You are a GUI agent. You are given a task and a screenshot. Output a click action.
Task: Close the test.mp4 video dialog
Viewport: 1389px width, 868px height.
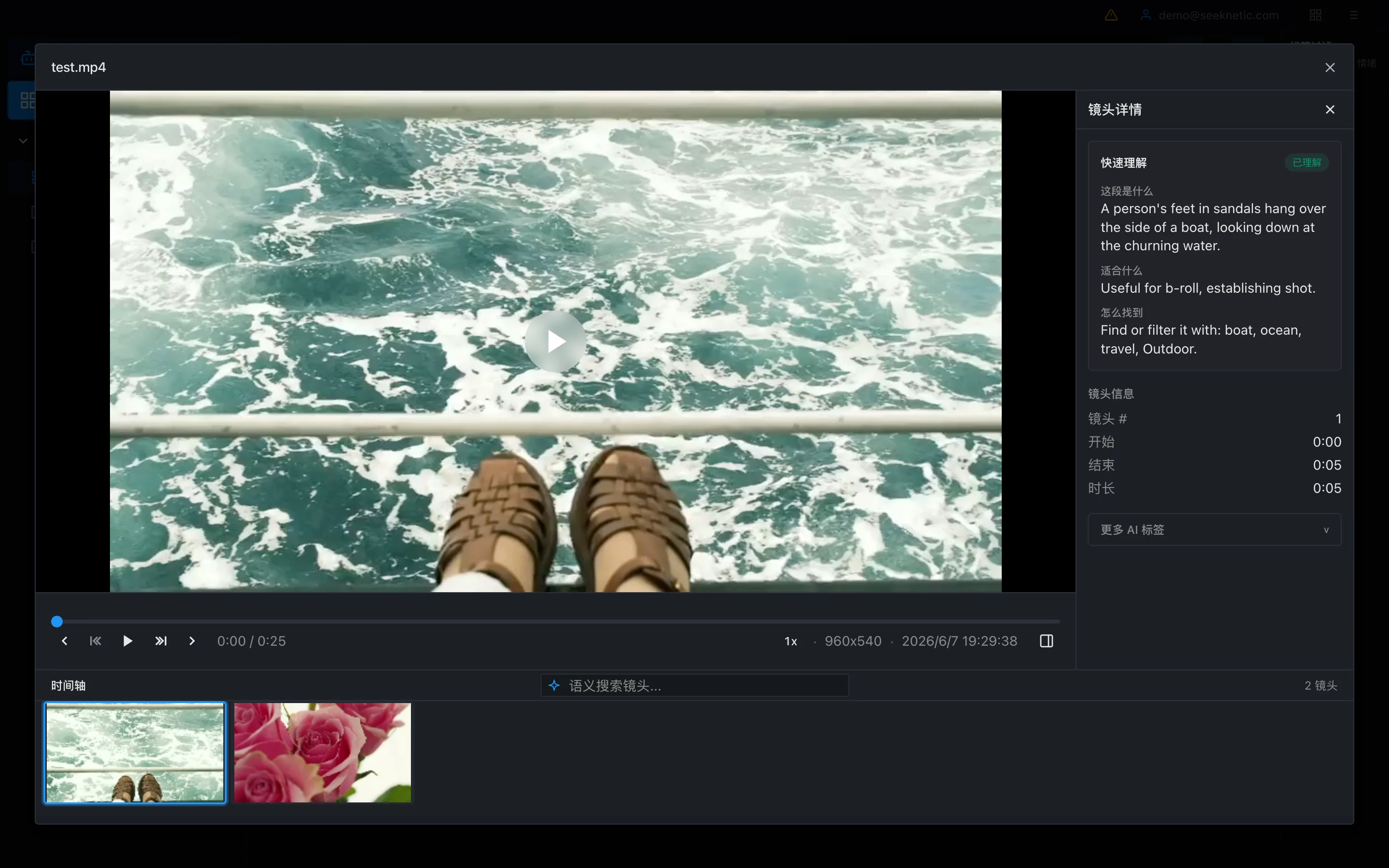1329,68
